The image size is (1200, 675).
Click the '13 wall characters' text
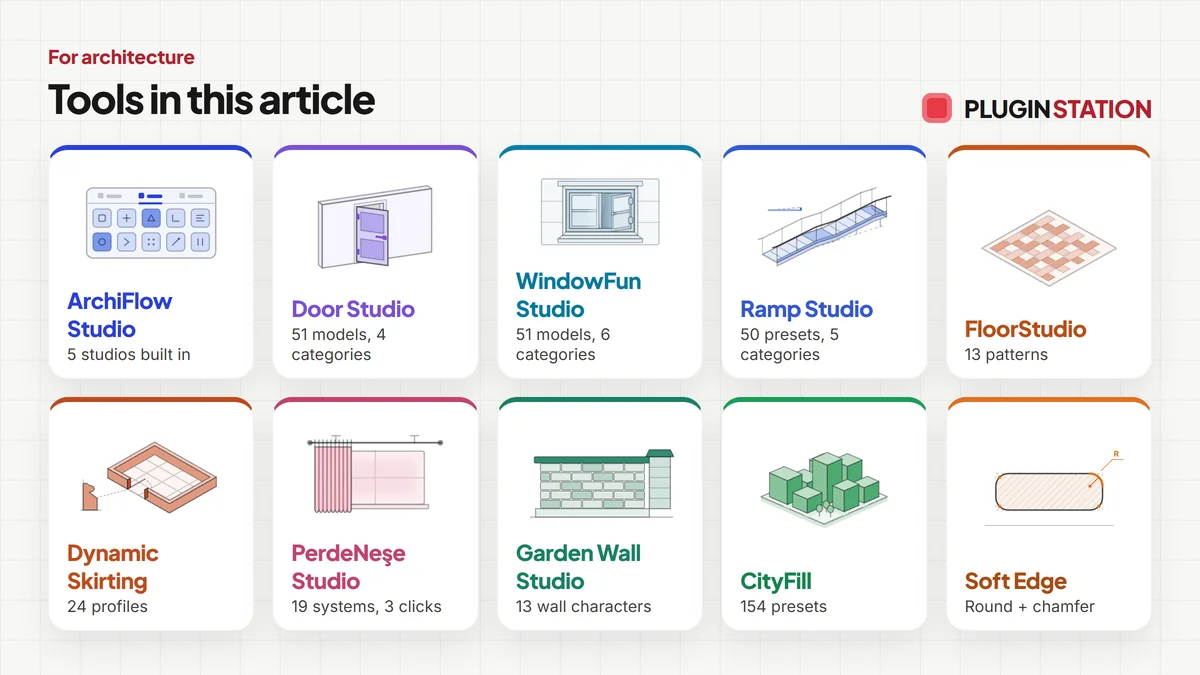pos(583,606)
